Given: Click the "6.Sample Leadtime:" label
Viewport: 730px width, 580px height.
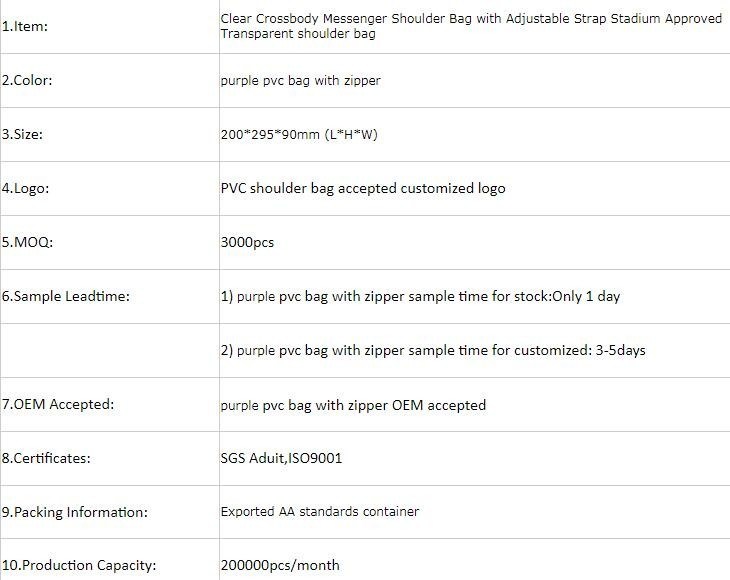Looking at the screenshot, I should (66, 296).
